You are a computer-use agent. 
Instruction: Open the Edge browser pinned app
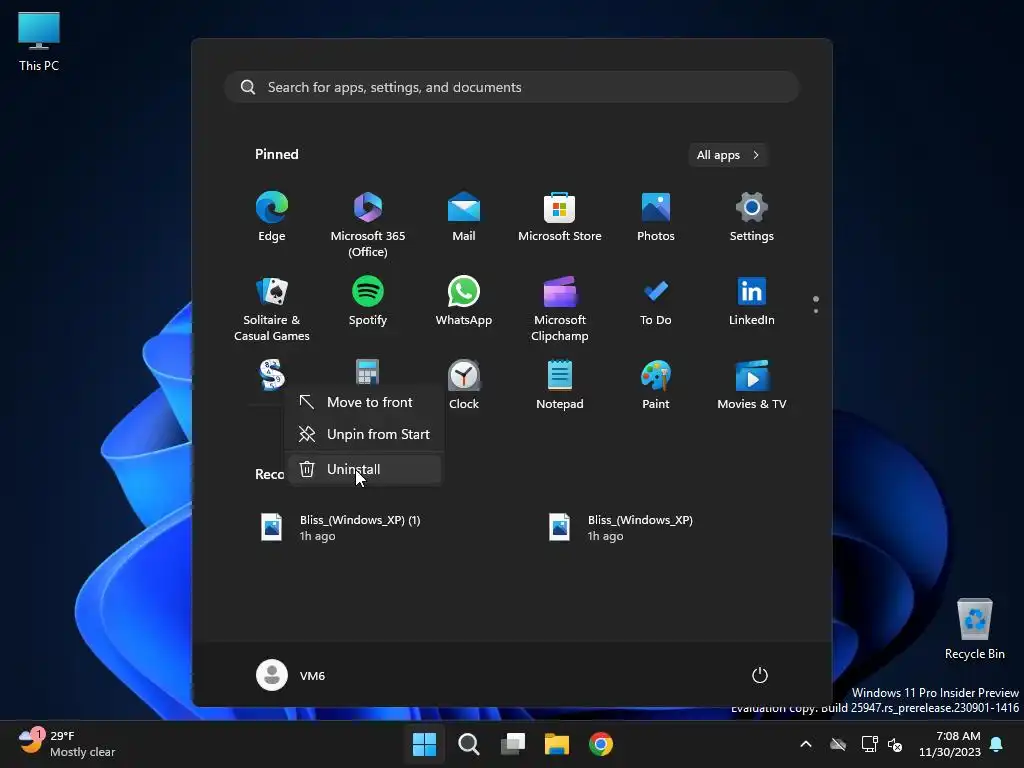point(272,217)
